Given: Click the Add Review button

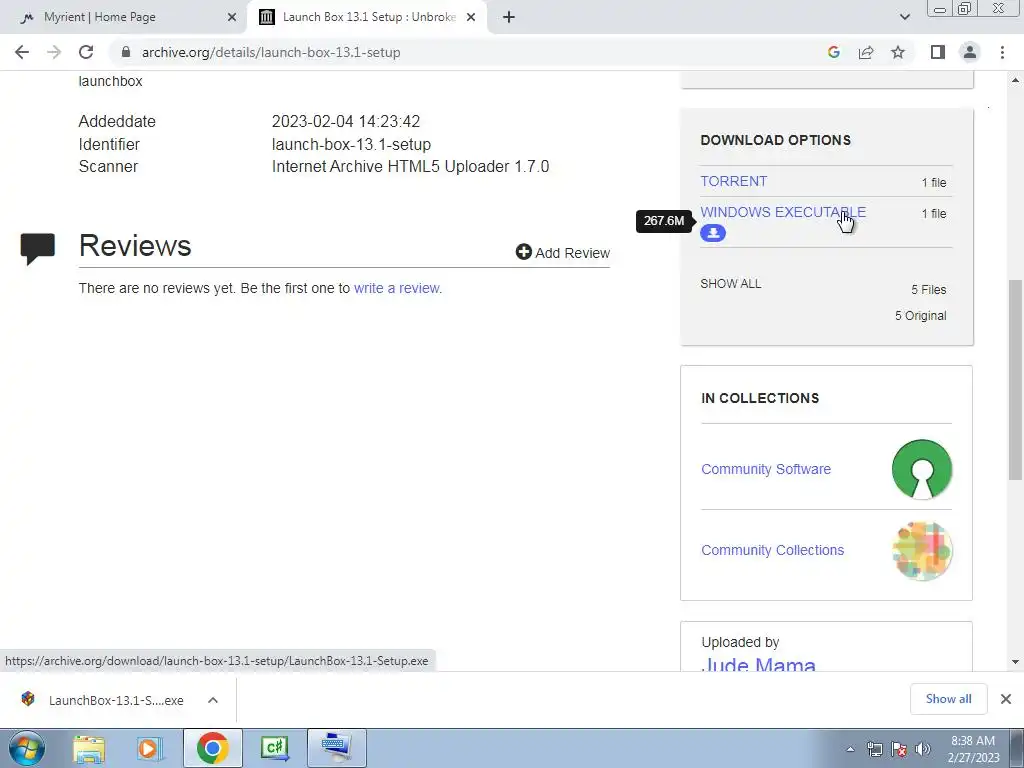Looking at the screenshot, I should 563,253.
